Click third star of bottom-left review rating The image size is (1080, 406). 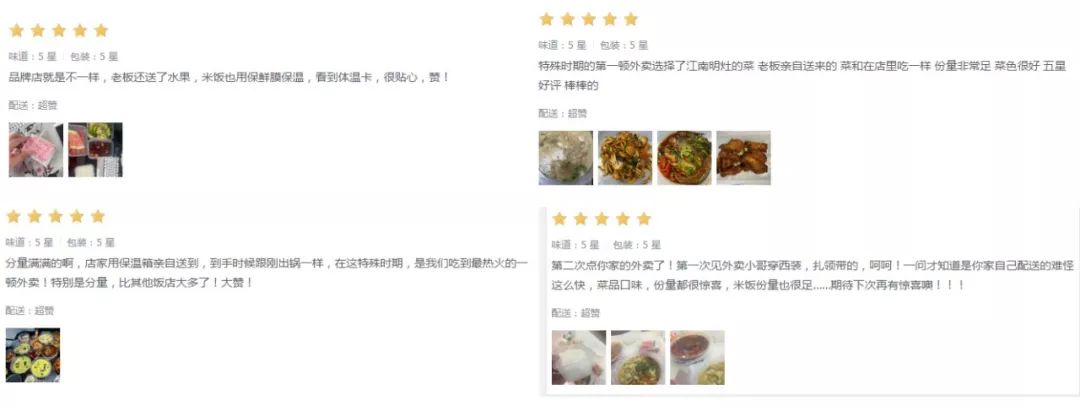pyautogui.click(x=56, y=216)
